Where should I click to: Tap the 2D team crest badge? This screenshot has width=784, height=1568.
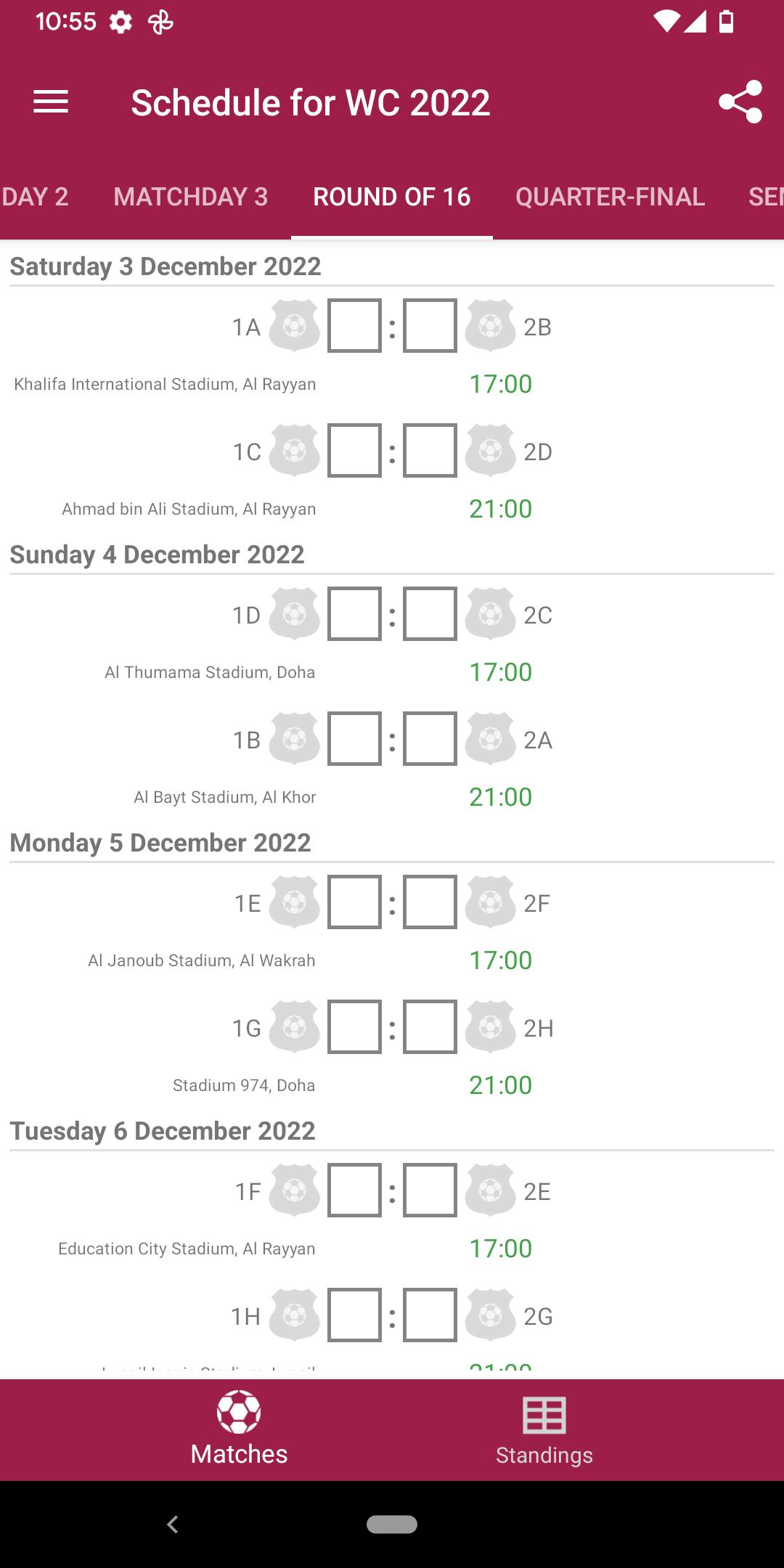(490, 451)
